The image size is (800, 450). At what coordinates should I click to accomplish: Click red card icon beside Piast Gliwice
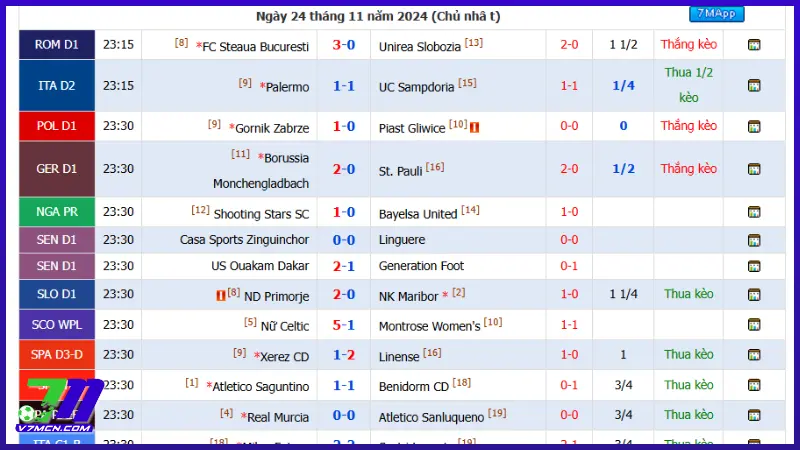tap(475, 127)
